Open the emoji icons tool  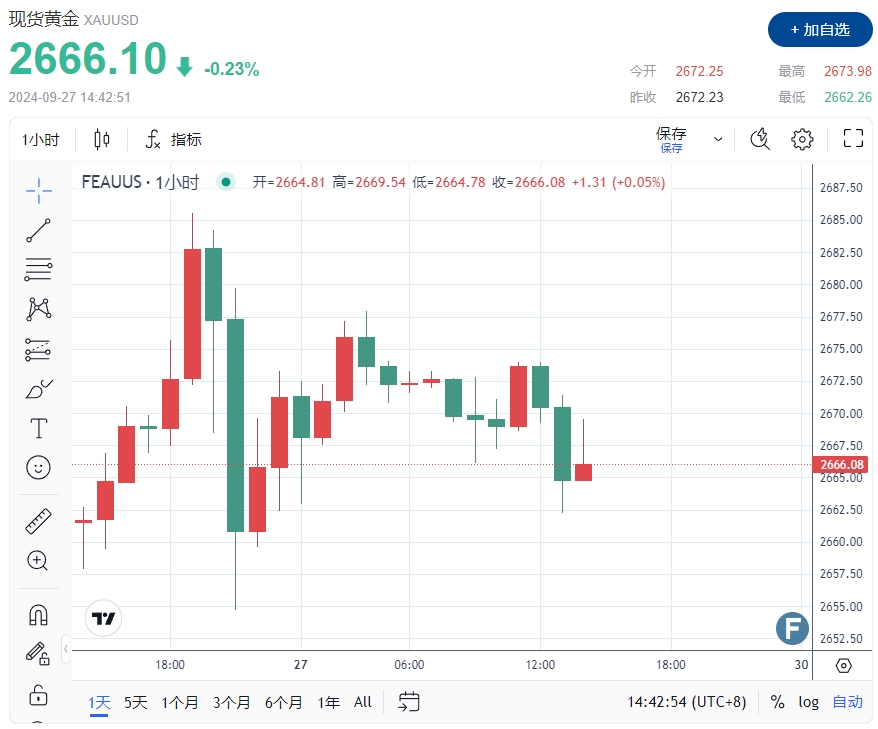(x=38, y=467)
